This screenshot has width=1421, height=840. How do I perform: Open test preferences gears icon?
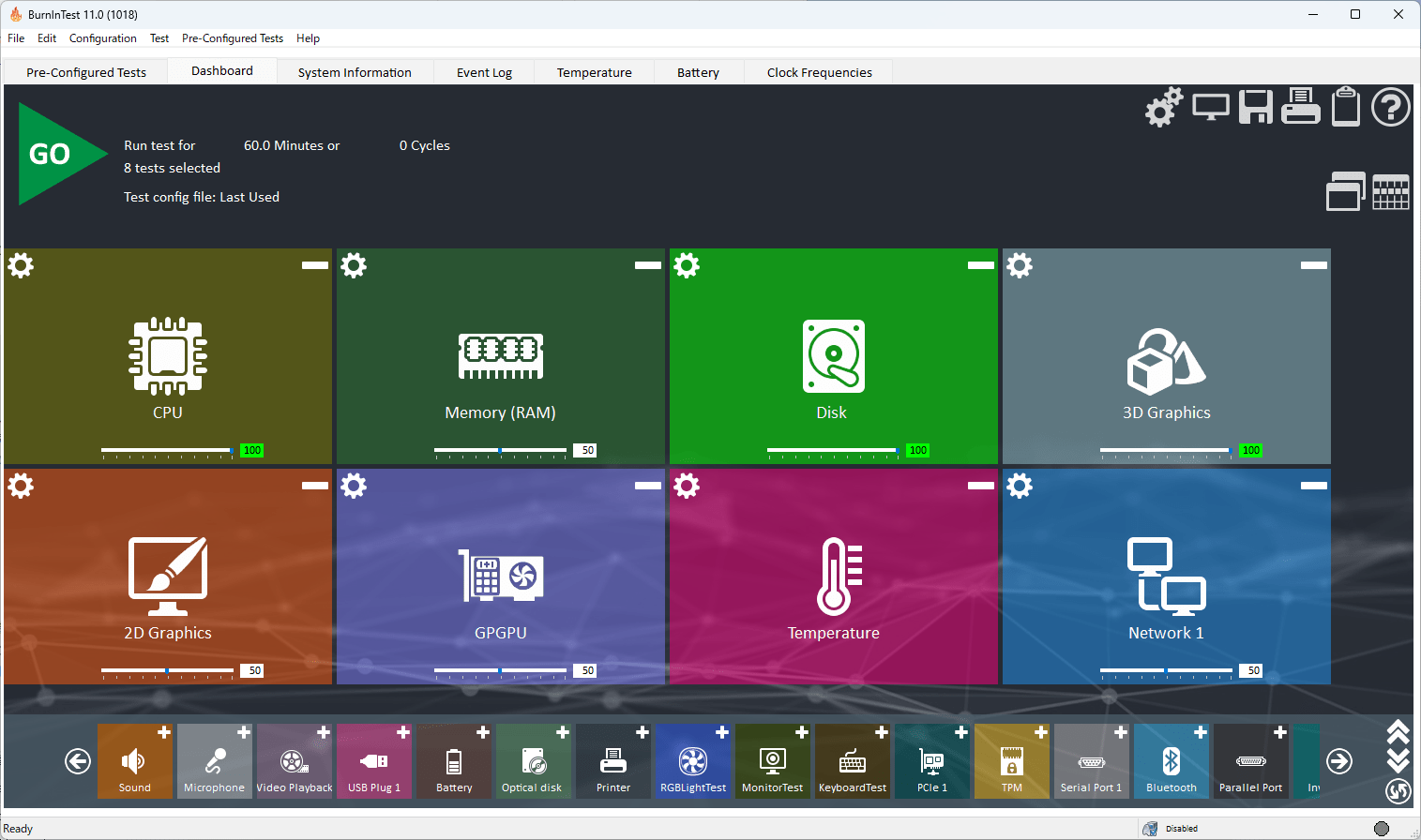coord(1163,107)
